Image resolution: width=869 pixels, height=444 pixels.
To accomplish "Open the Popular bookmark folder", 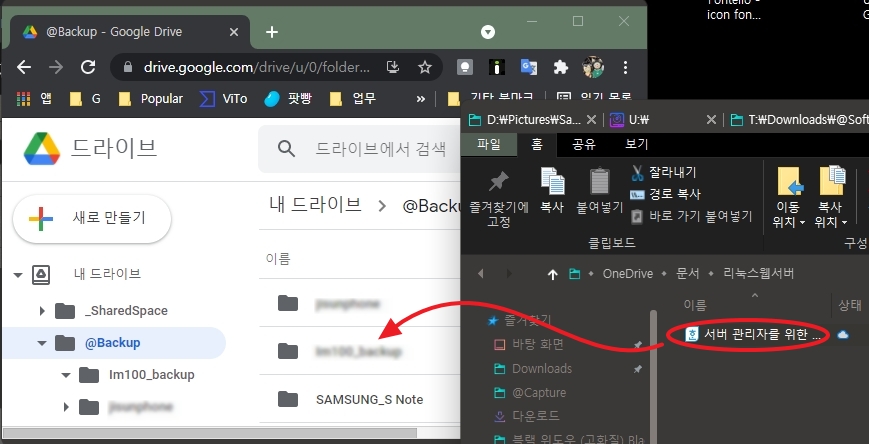I will pos(151,99).
